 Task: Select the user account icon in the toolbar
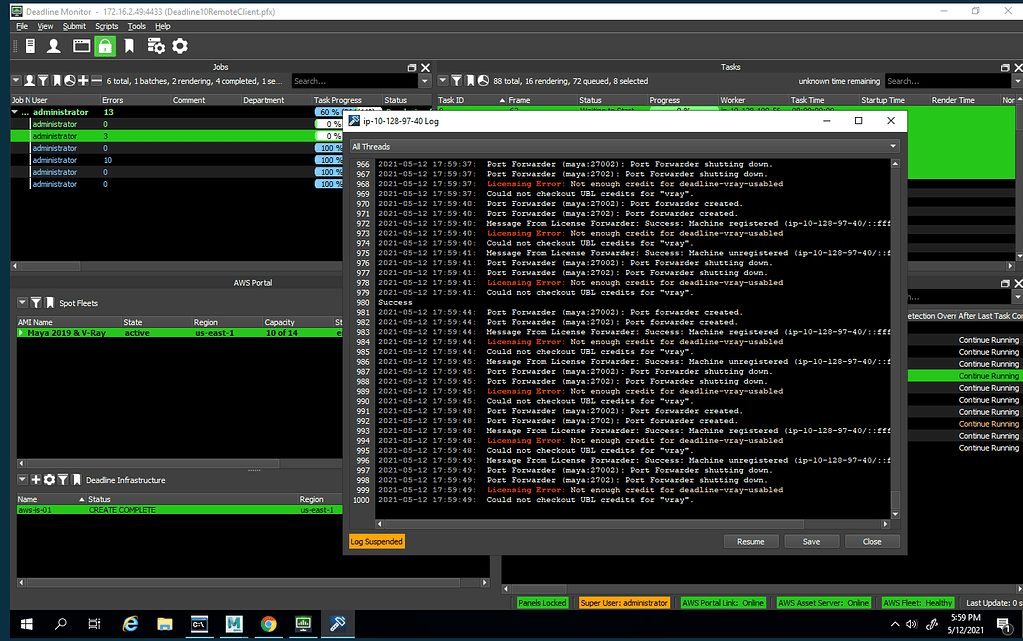coord(53,46)
